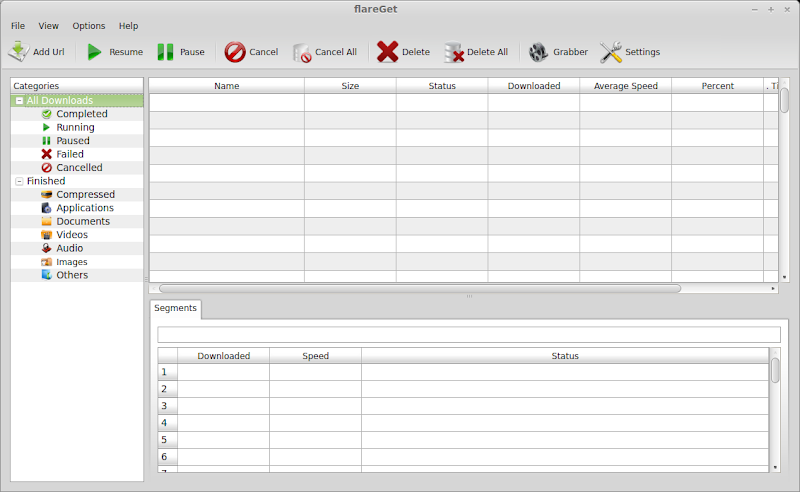
Task: Click the downloads table vertical scrollbar handle
Action: 784,100
